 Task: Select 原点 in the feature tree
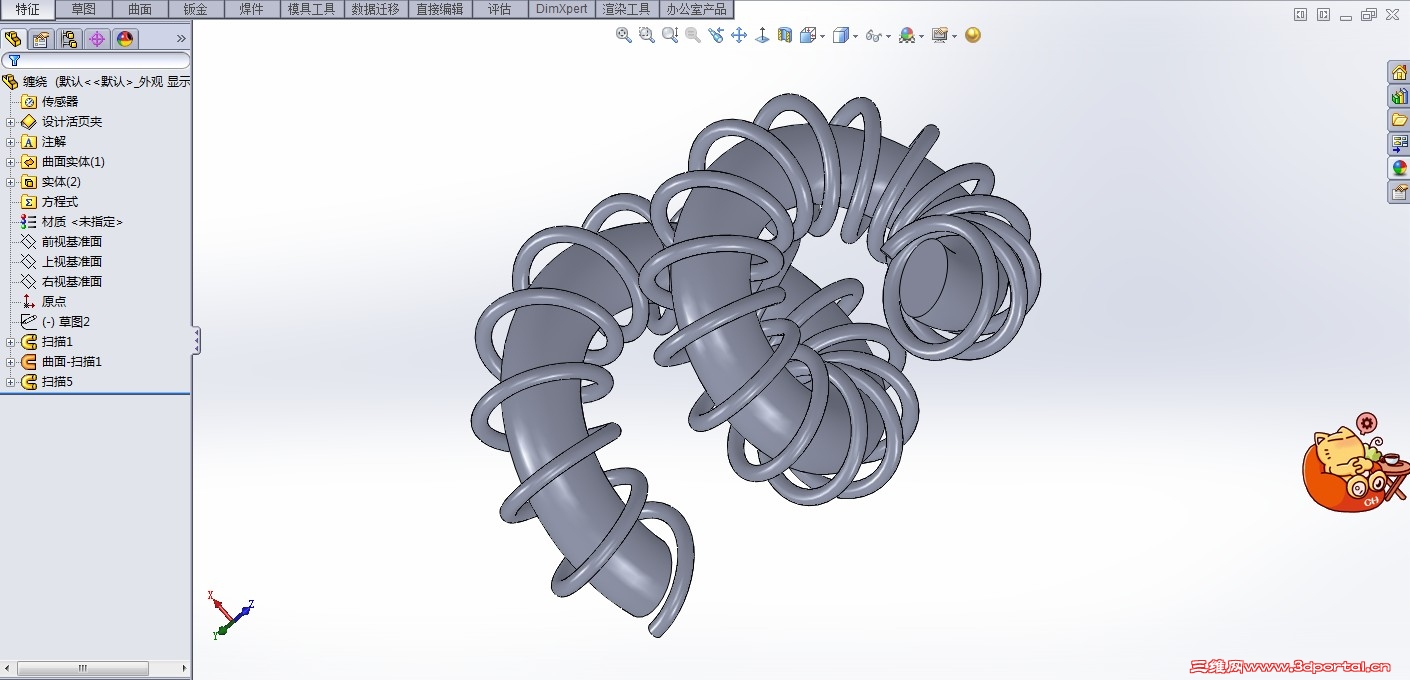44,302
